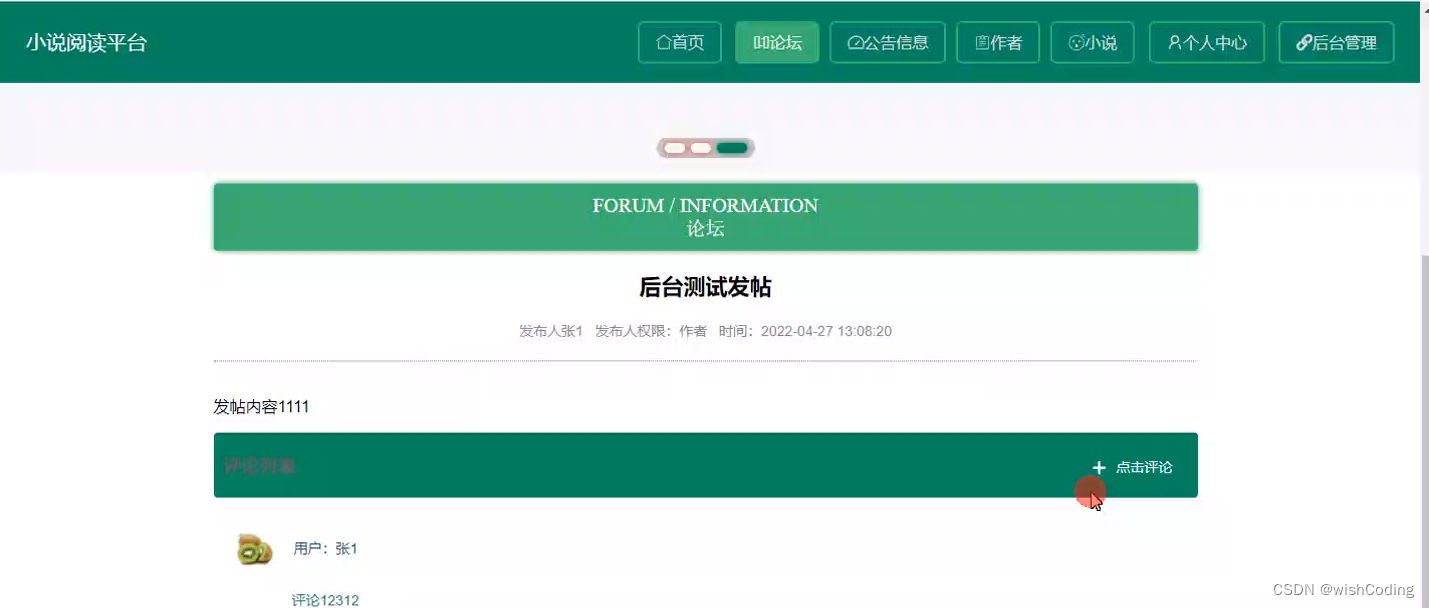1429x608 pixels.
Task: Open the announcement icon on 公告信息
Action: tap(858, 42)
